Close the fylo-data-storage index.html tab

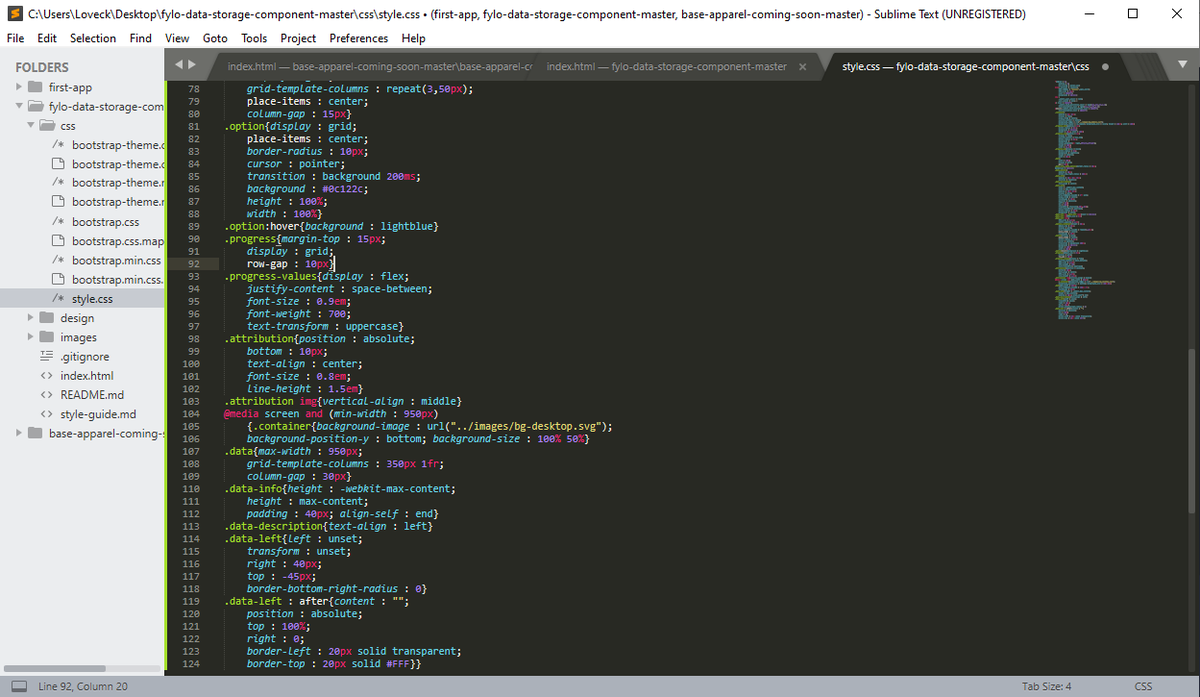[803, 67]
